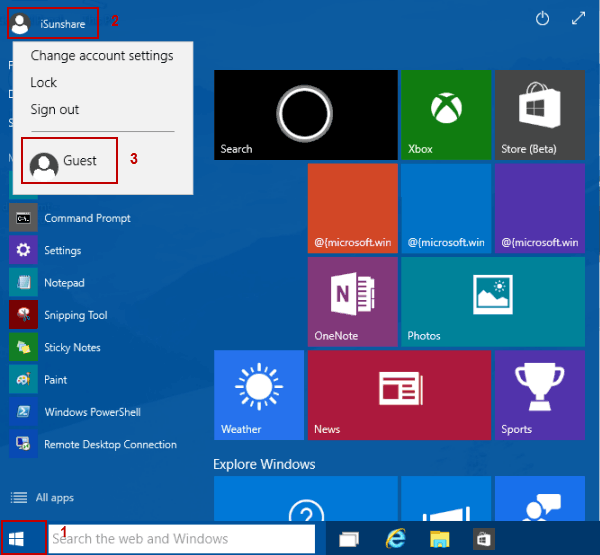
Task: Switch to the Guest account
Action: 69,161
